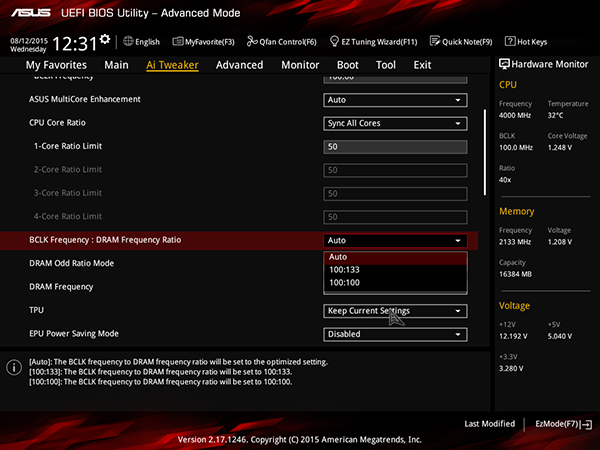Viewport: 600px width, 450px height.
Task: Show Hot Keys help icon
Action: pyautogui.click(x=510, y=41)
